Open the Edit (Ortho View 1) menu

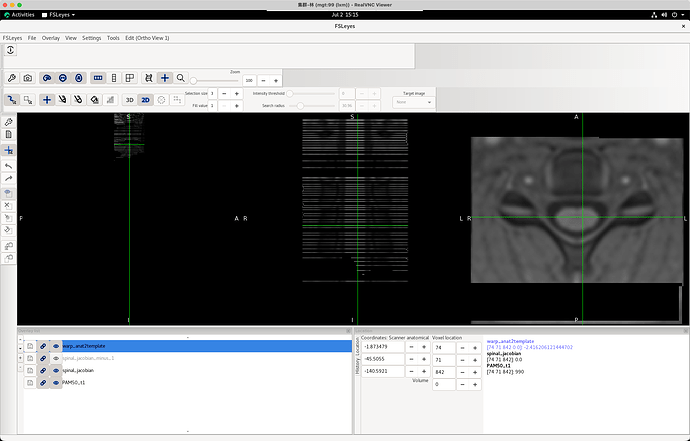click(147, 38)
